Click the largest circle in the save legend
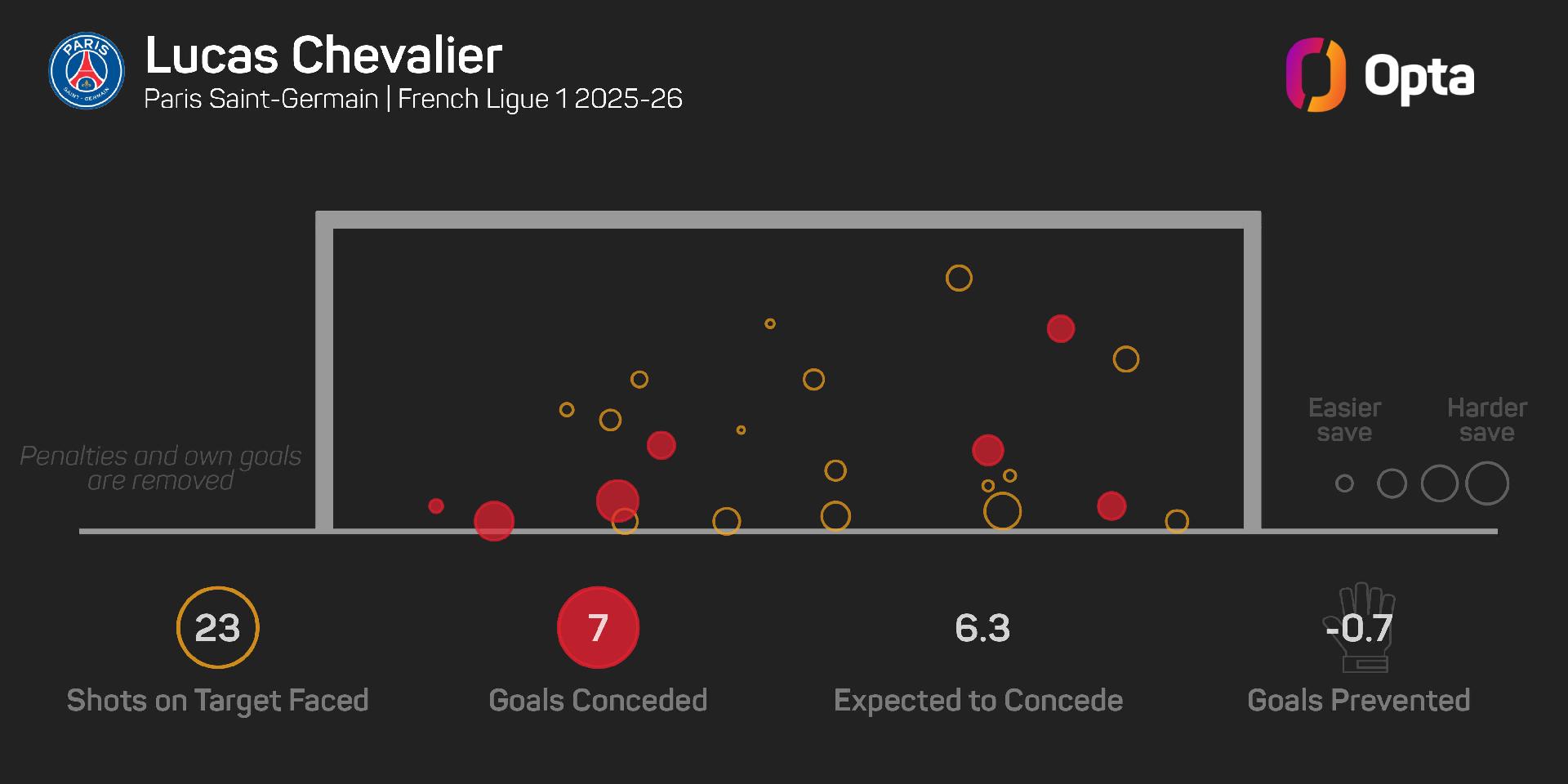 coord(1486,483)
